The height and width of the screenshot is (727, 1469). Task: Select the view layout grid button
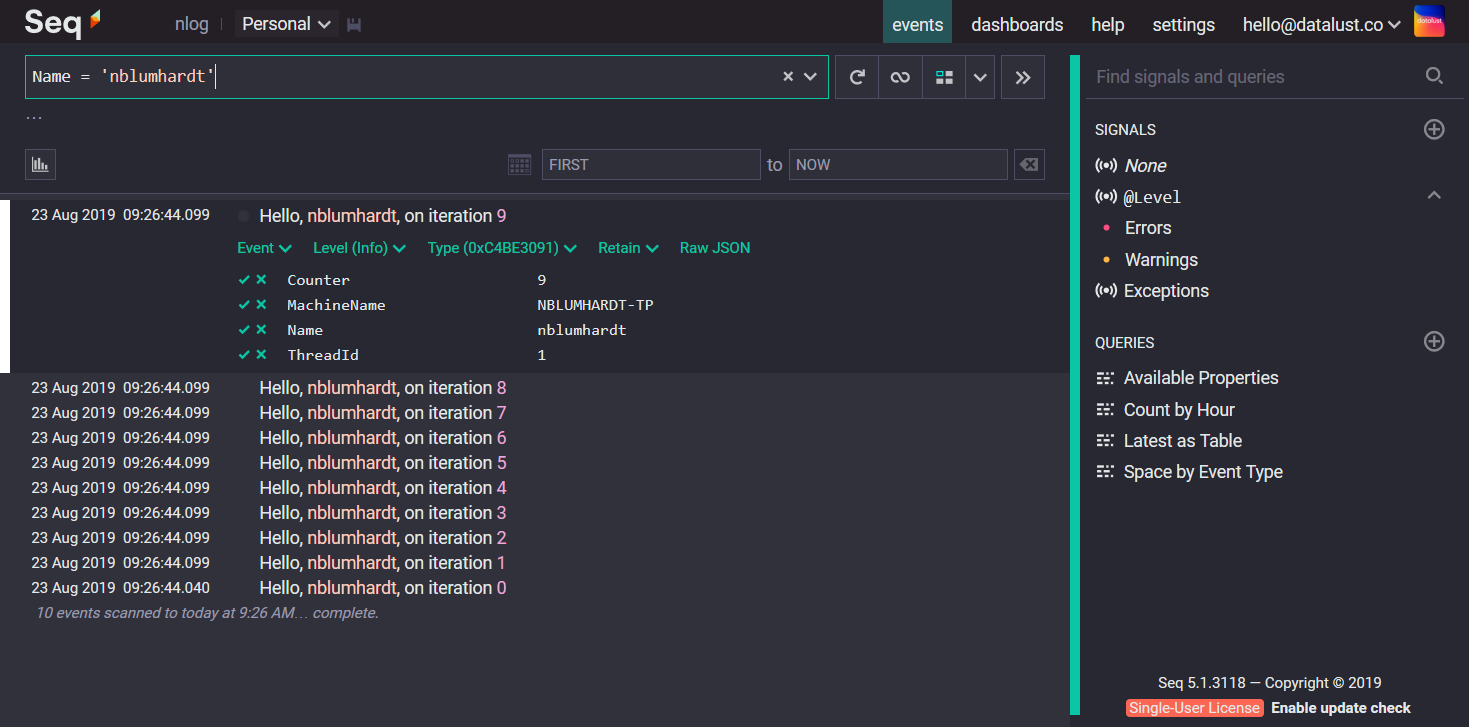point(944,77)
